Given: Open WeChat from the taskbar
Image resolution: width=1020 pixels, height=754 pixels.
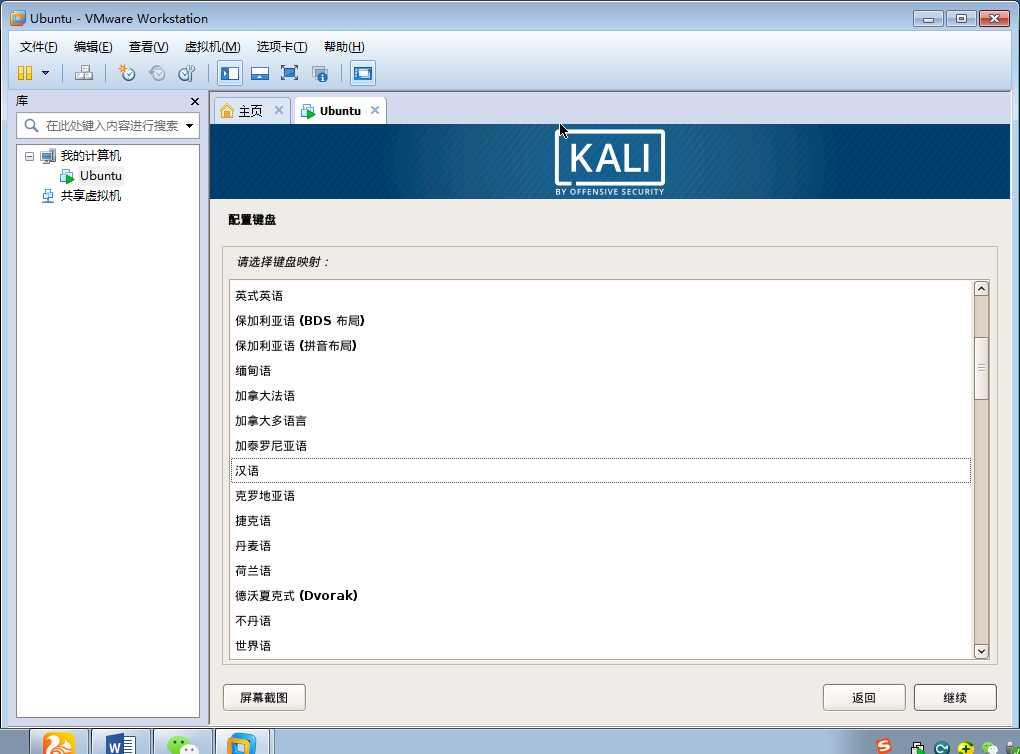Looking at the screenshot, I should [183, 742].
